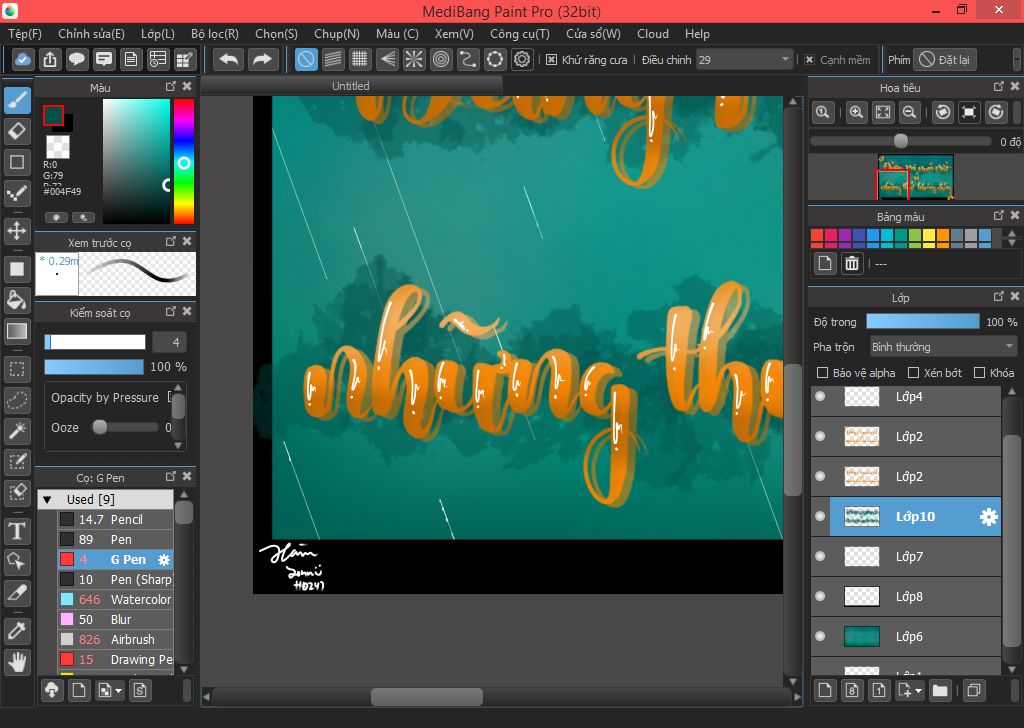Hide the Lớp4 layer
Screen dimensions: 1024x728
(820, 396)
